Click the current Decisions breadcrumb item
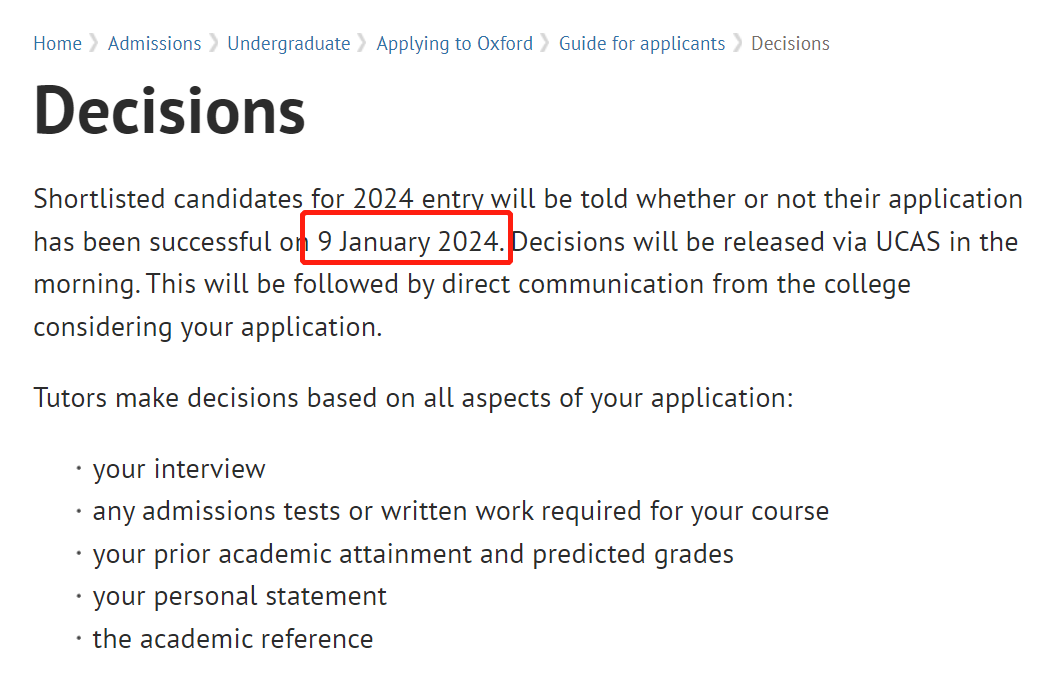This screenshot has width=1053, height=675. pyautogui.click(x=790, y=44)
